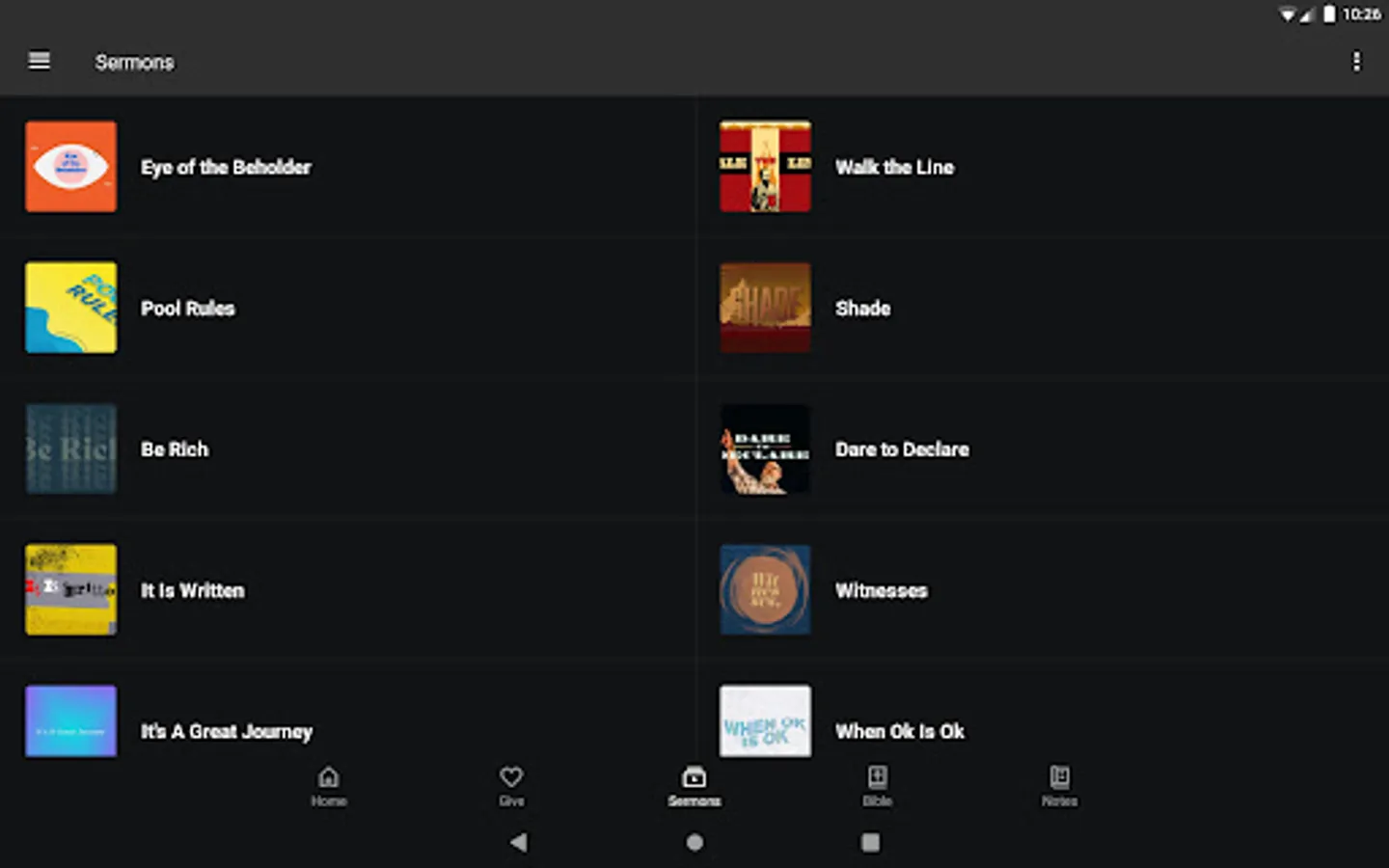Select the When Ok Is Ok artwork
The height and width of the screenshot is (868, 1389).
tap(765, 721)
